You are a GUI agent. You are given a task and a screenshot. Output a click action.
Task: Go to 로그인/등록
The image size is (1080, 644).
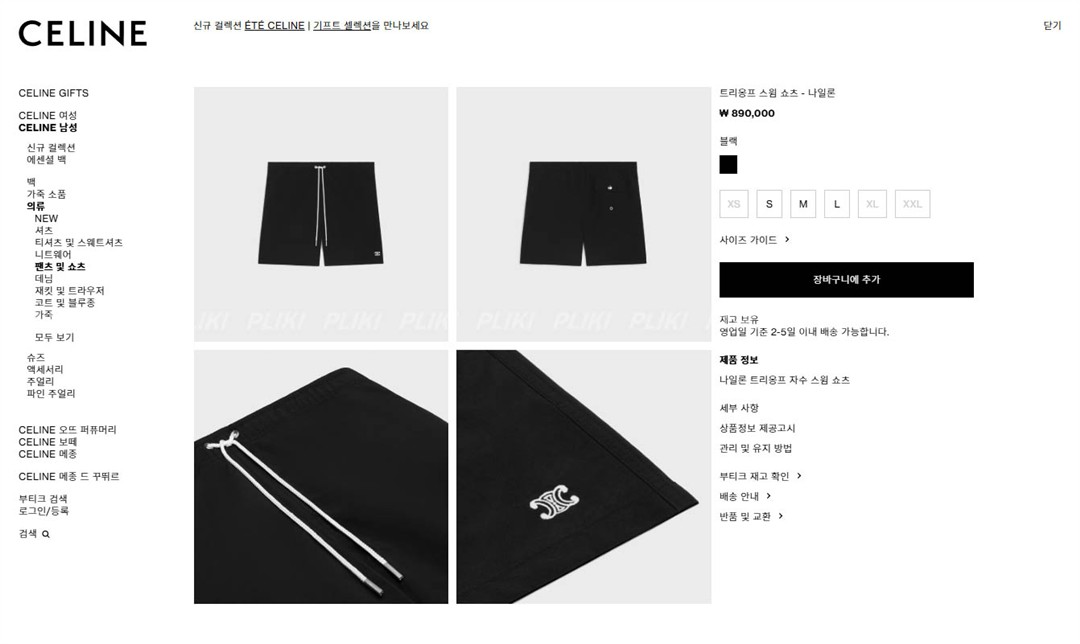pyautogui.click(x=43, y=511)
